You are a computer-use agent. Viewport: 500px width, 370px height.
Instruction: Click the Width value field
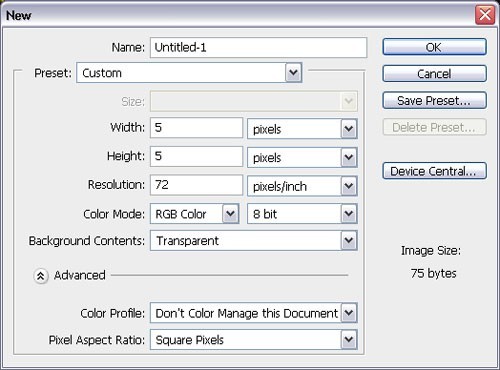[x=196, y=128]
